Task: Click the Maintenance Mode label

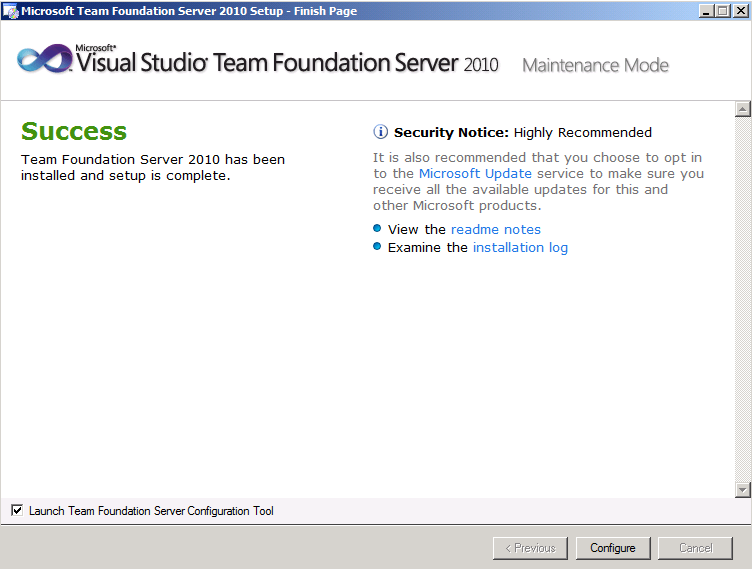Action: point(595,65)
